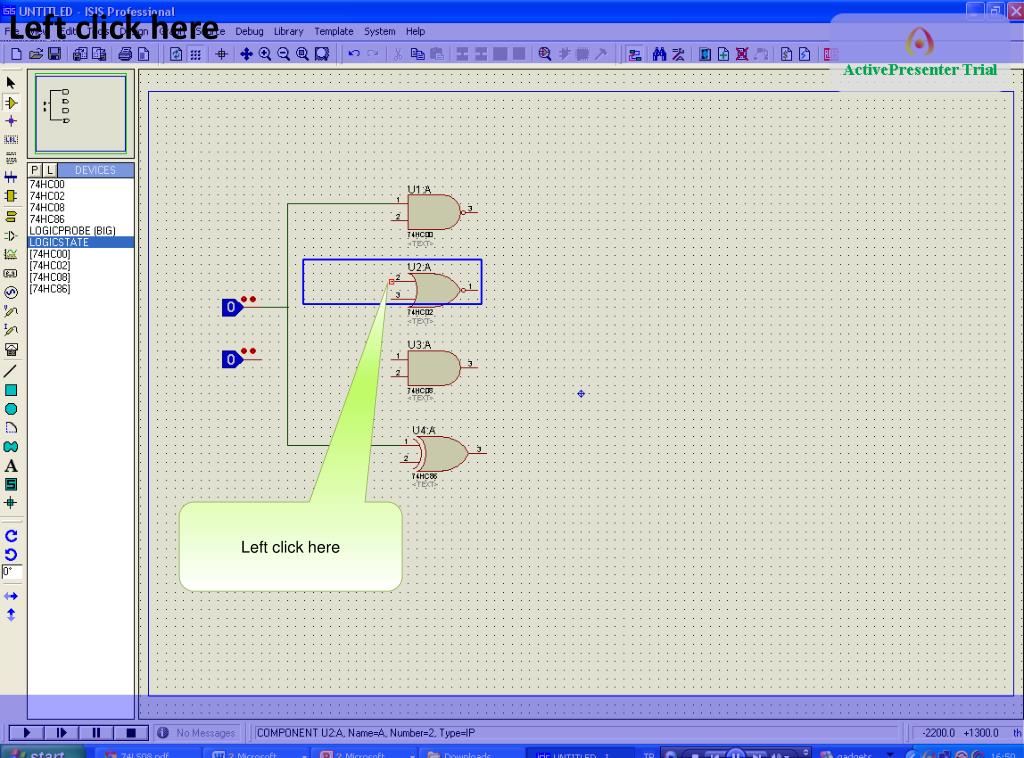Image resolution: width=1024 pixels, height=758 pixels.
Task: Click the Pick parts from libraries icon
Action: (x=545, y=54)
